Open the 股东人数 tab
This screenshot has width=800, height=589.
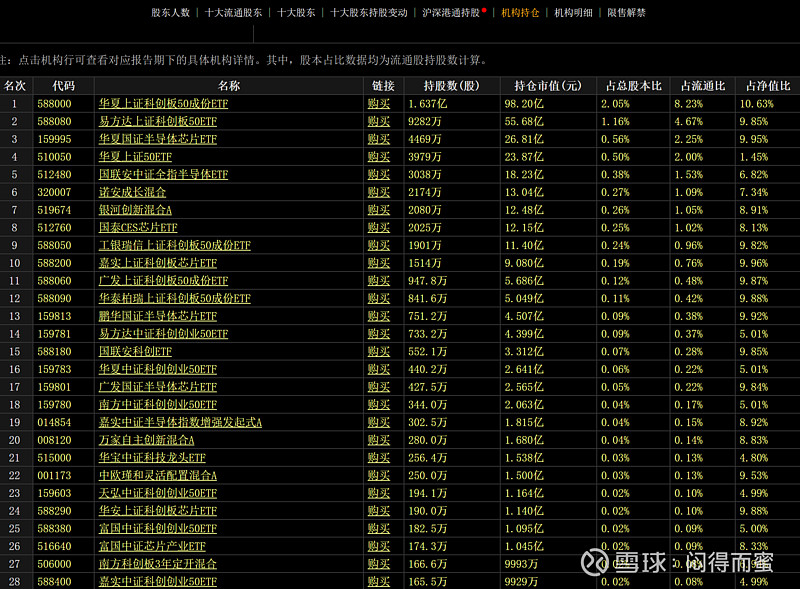pos(170,13)
